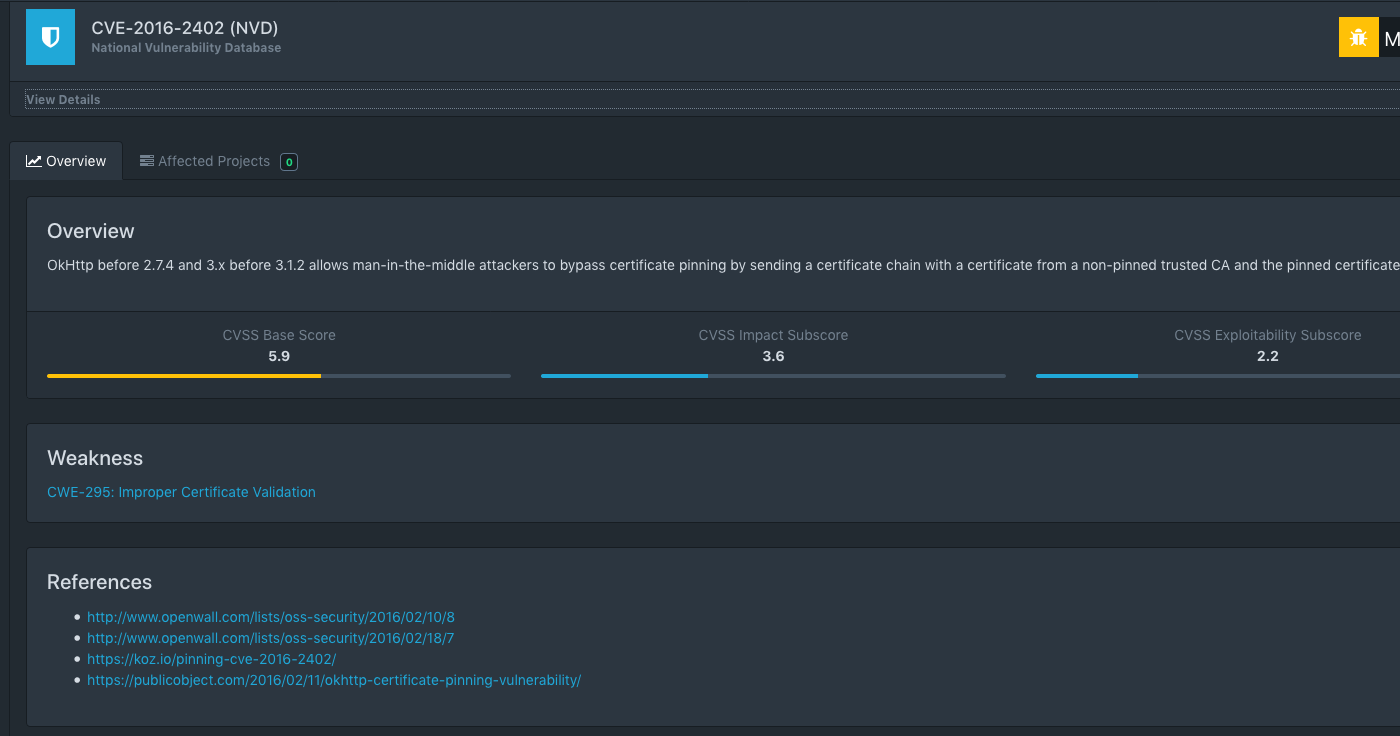This screenshot has width=1400, height=736.
Task: Open the oss-security 2016/02/18 reference link
Action: [x=270, y=637]
